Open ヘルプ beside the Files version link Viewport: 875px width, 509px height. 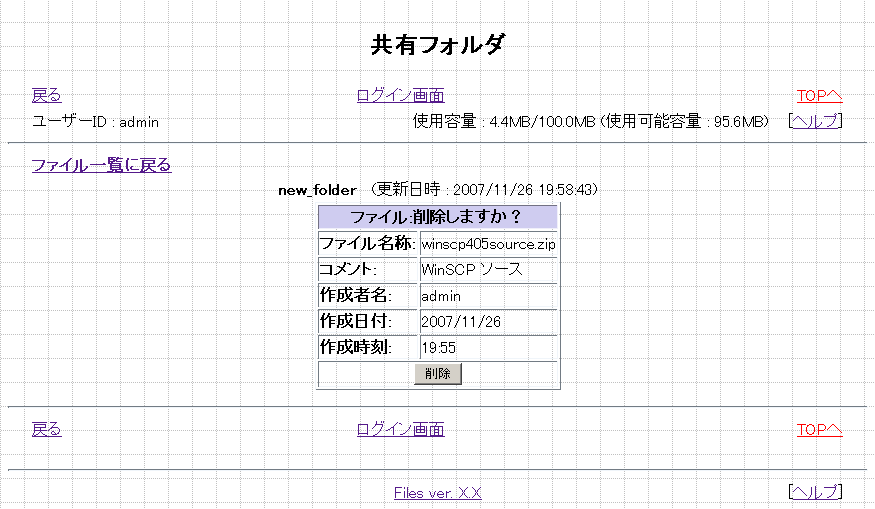pyautogui.click(x=815, y=491)
